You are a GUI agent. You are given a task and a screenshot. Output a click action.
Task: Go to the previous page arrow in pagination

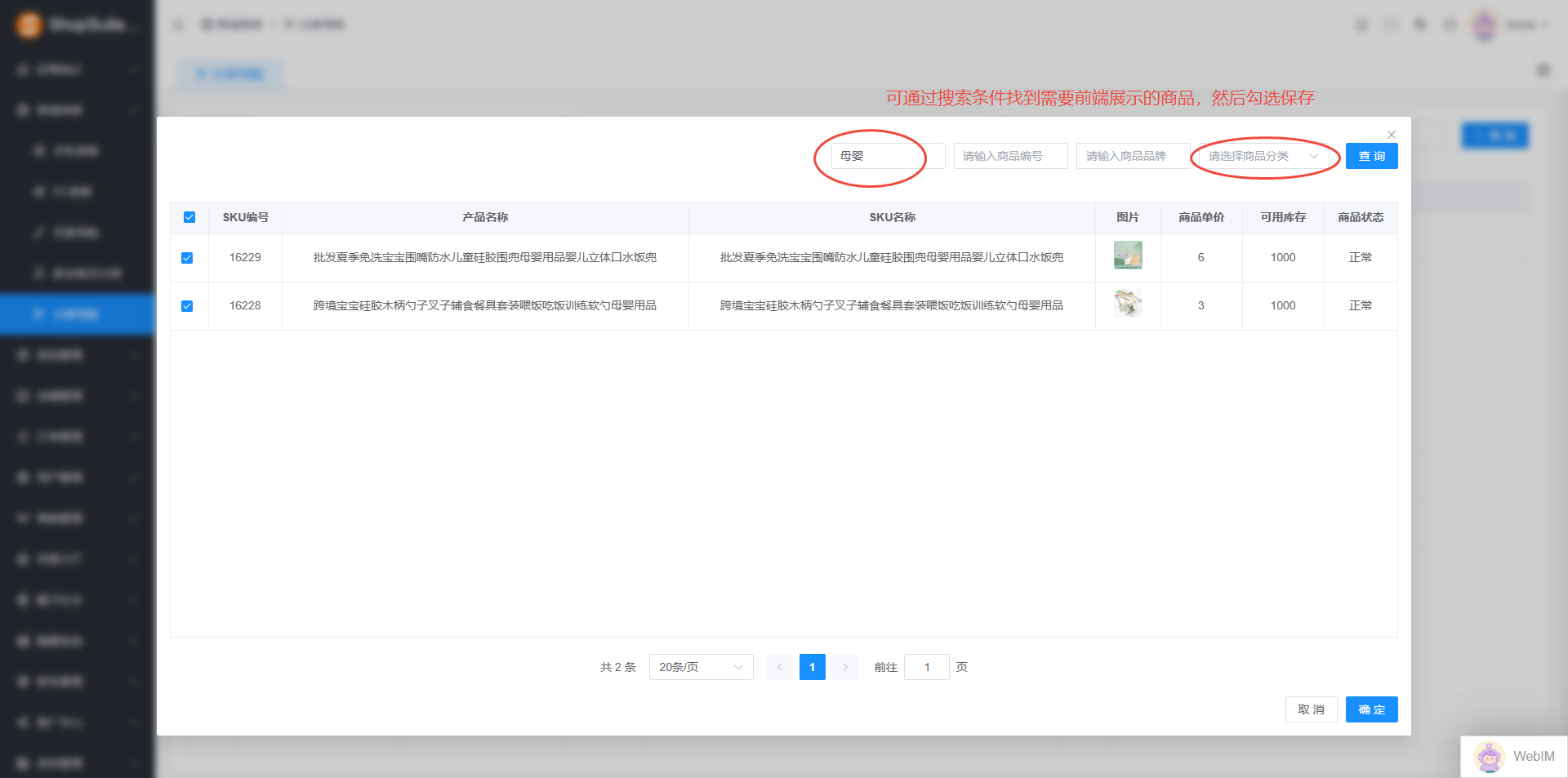[779, 667]
